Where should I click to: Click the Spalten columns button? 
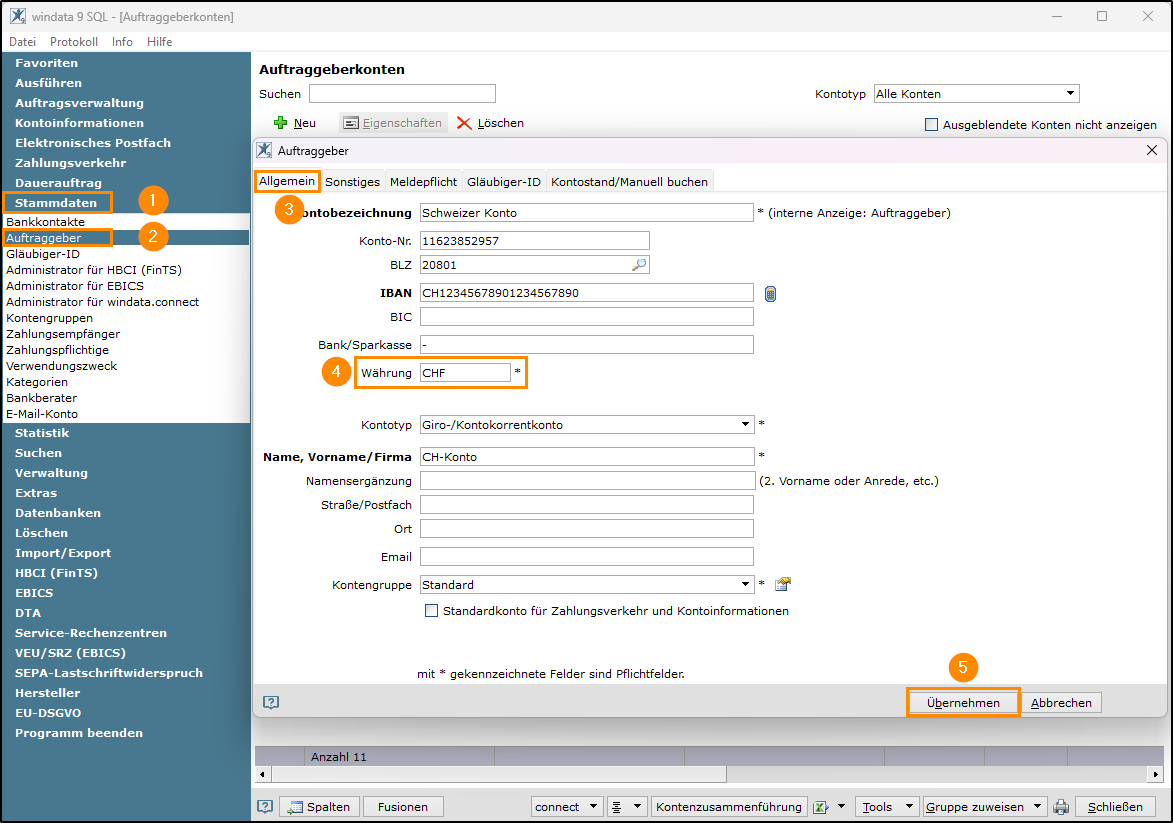click(x=319, y=807)
